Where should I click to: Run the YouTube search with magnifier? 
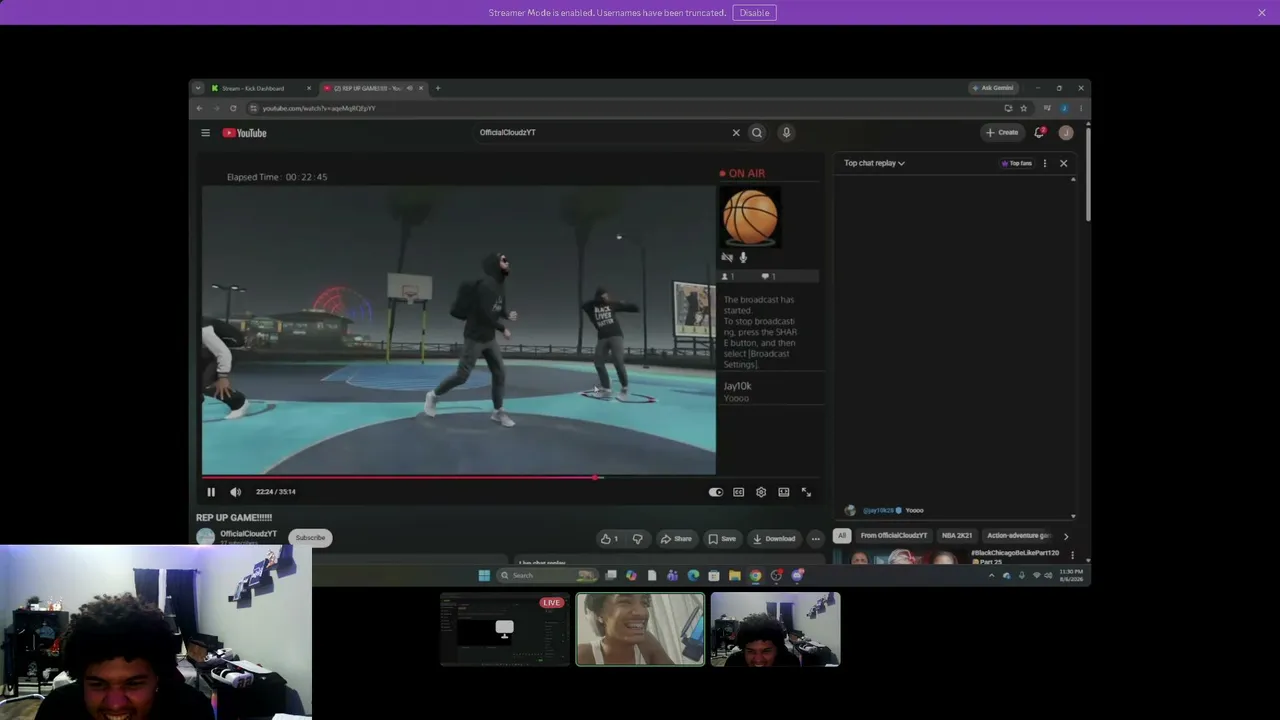[x=757, y=133]
